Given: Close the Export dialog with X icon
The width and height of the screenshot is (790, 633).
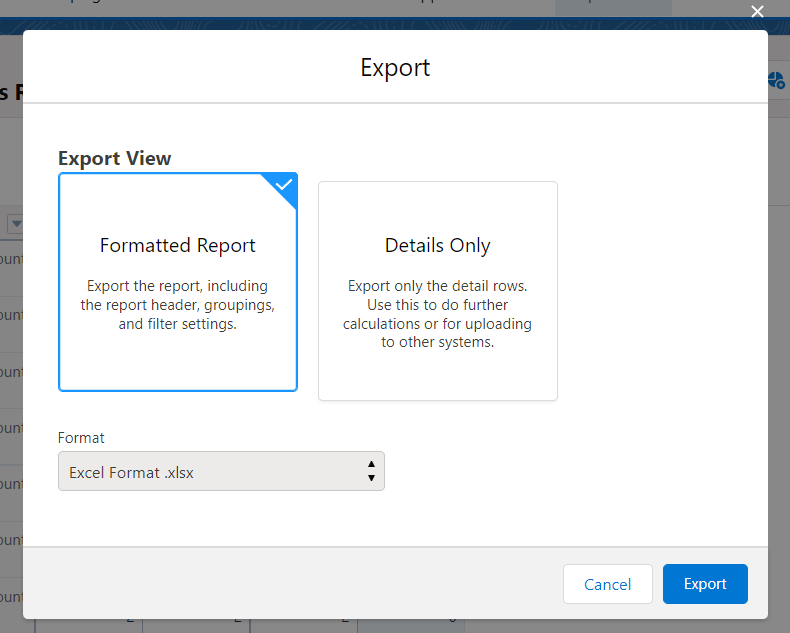Looking at the screenshot, I should click(x=757, y=11).
